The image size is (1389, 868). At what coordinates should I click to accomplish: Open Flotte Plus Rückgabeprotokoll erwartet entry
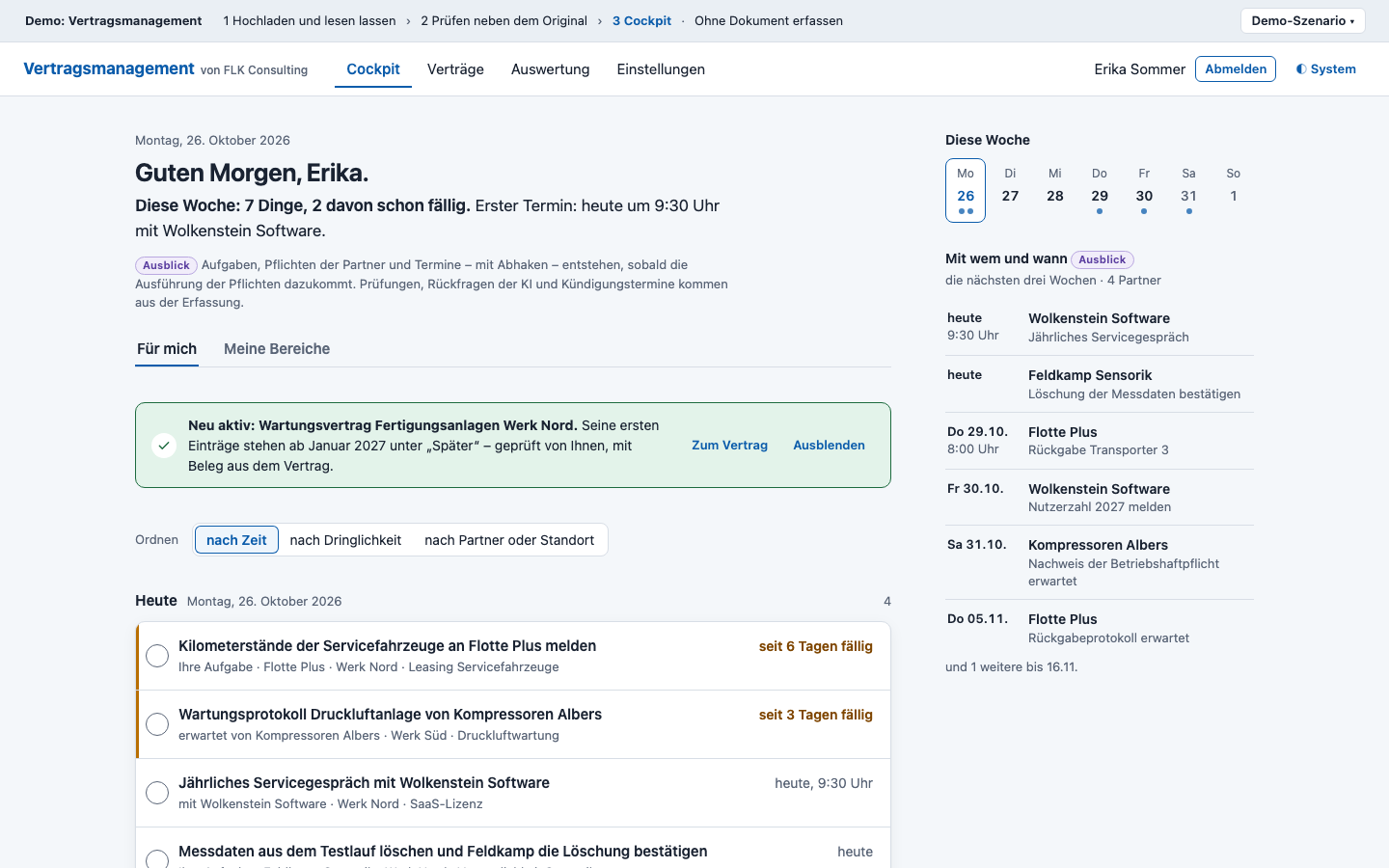1100,628
